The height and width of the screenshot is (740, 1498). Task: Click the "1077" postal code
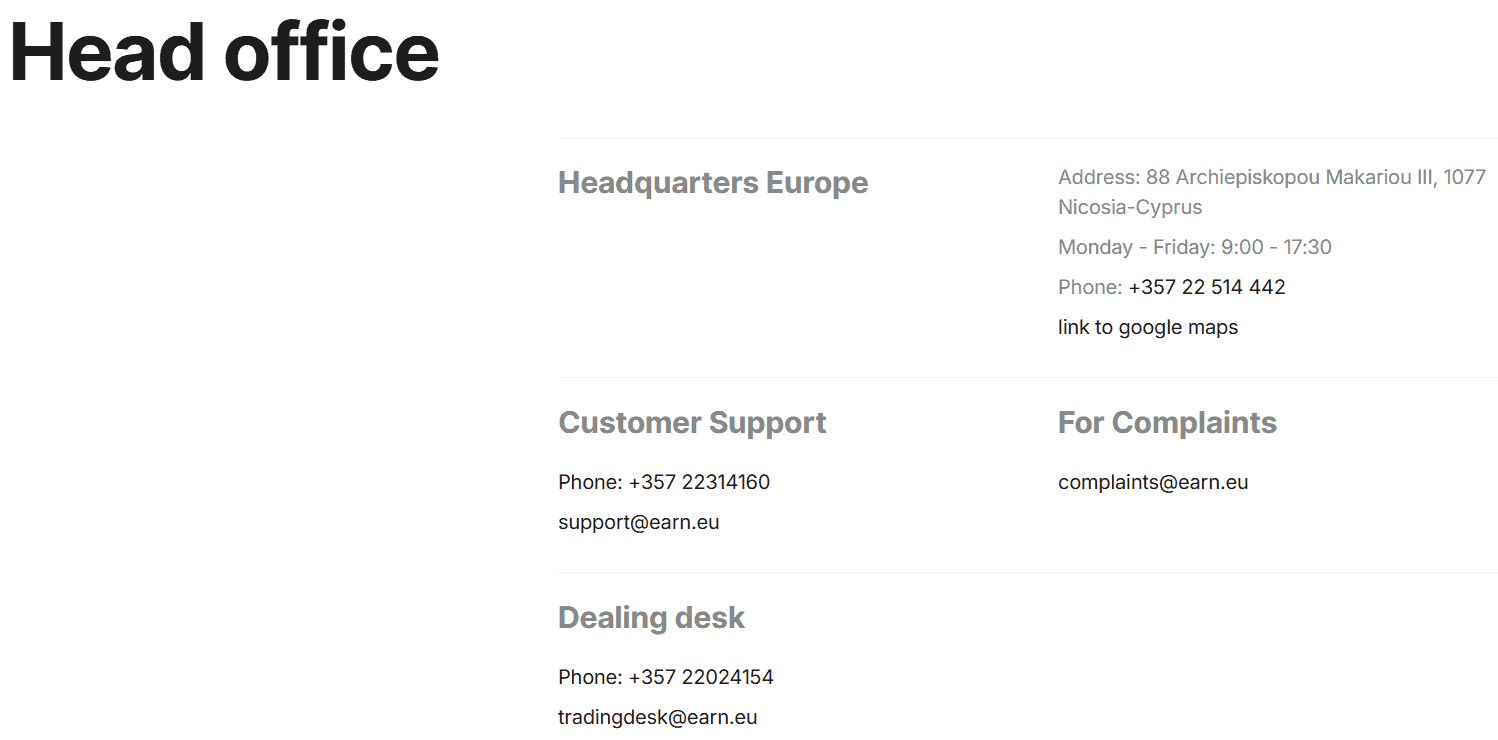(x=1465, y=177)
